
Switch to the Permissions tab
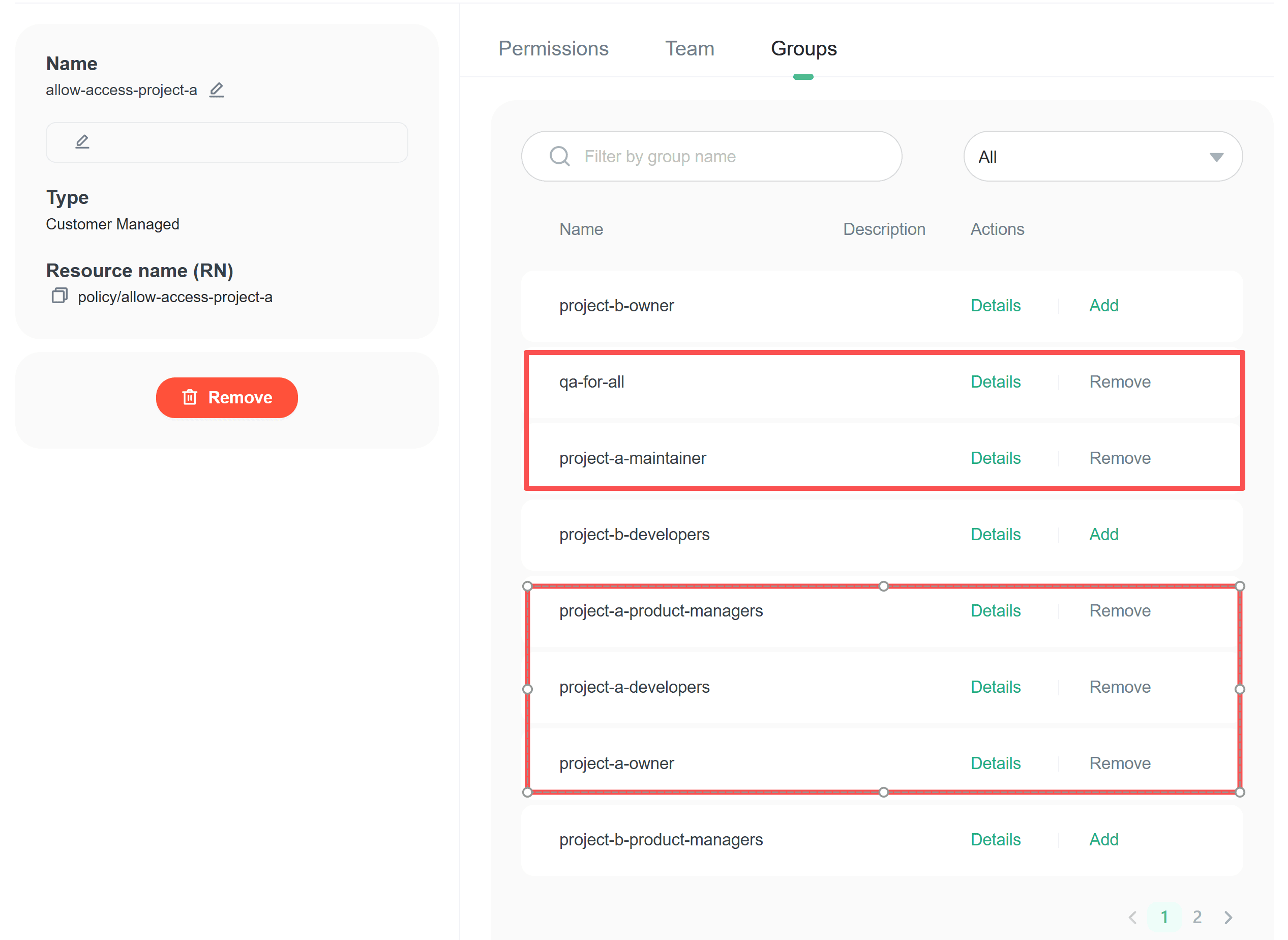(553, 49)
